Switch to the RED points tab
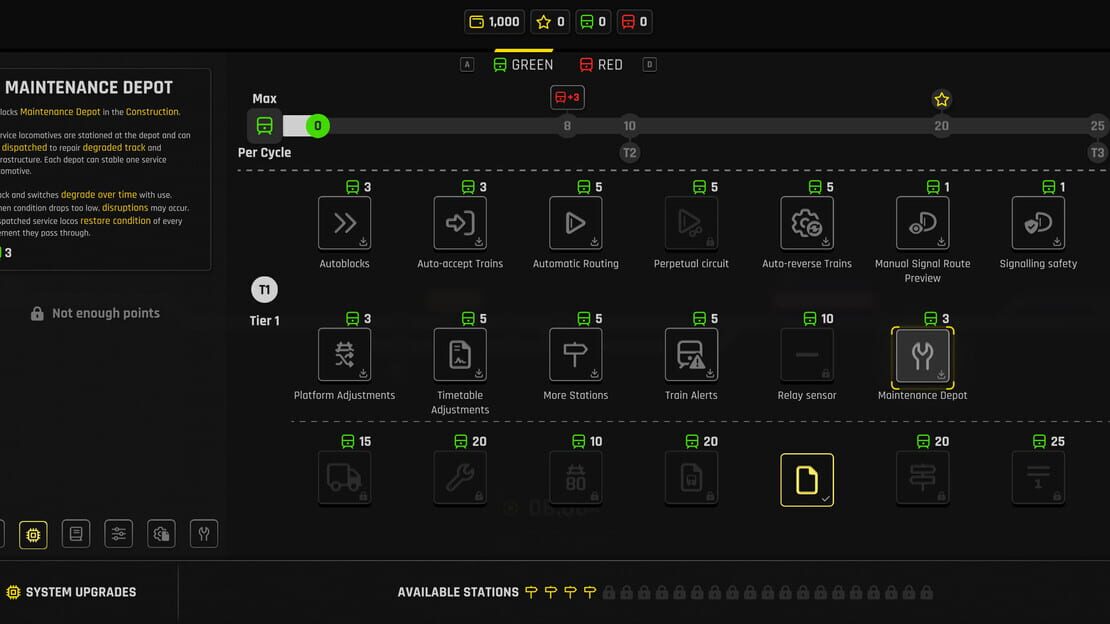 coord(601,64)
